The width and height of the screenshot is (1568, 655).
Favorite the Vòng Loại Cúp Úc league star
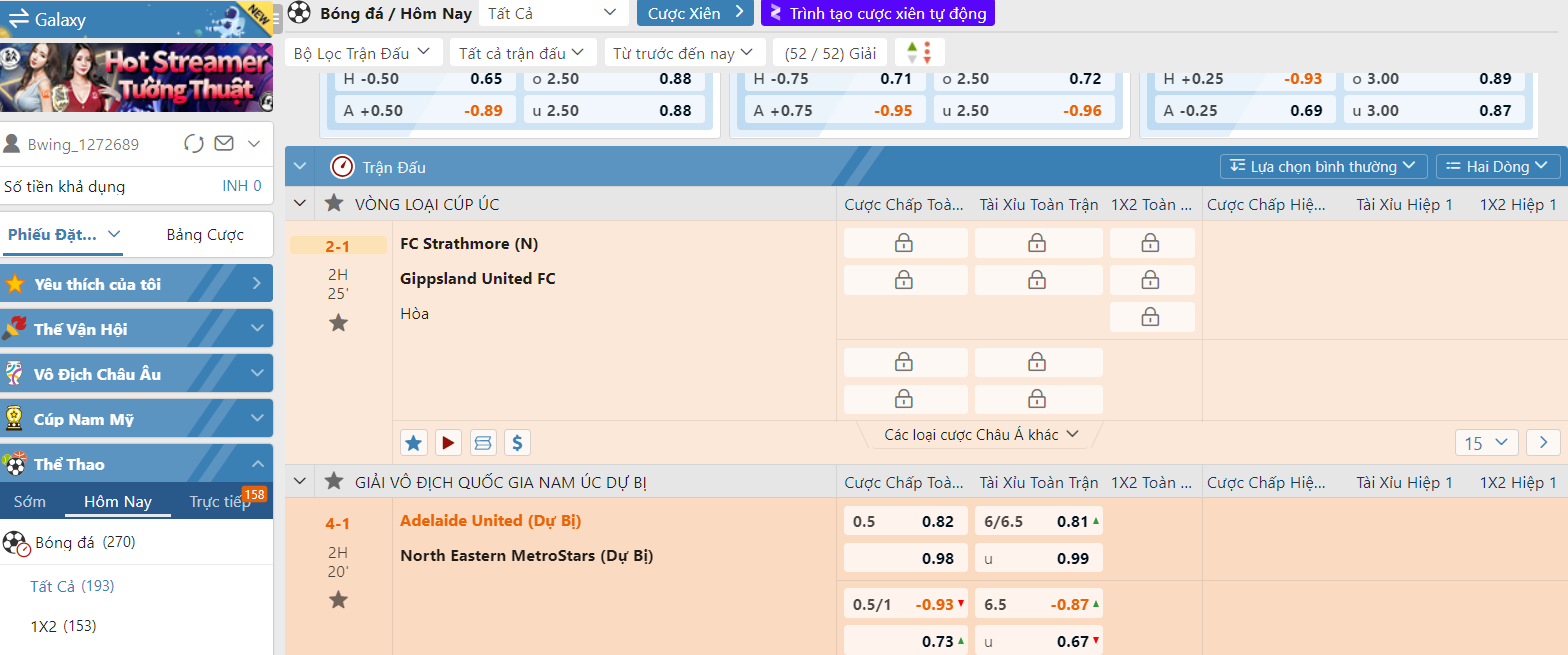pos(334,204)
